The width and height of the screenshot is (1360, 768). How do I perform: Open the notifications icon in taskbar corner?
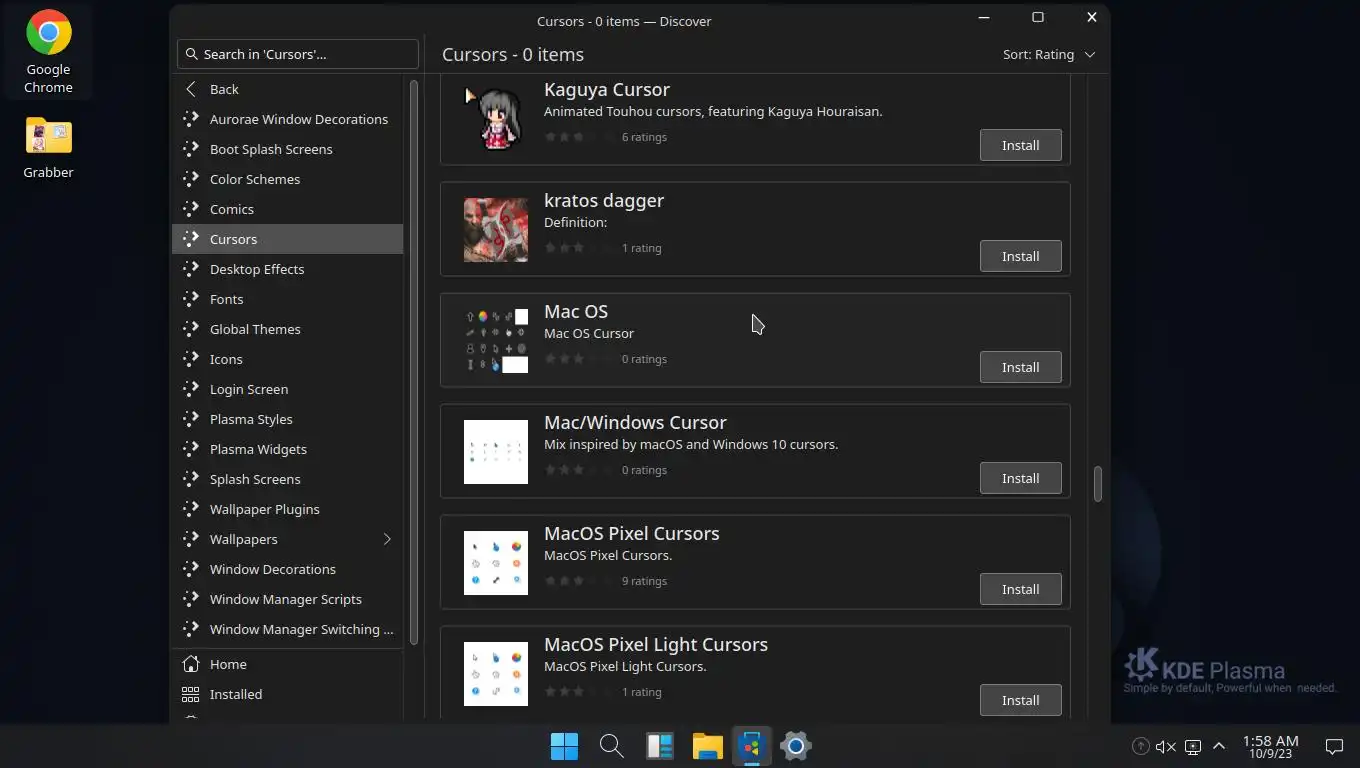tap(1334, 746)
